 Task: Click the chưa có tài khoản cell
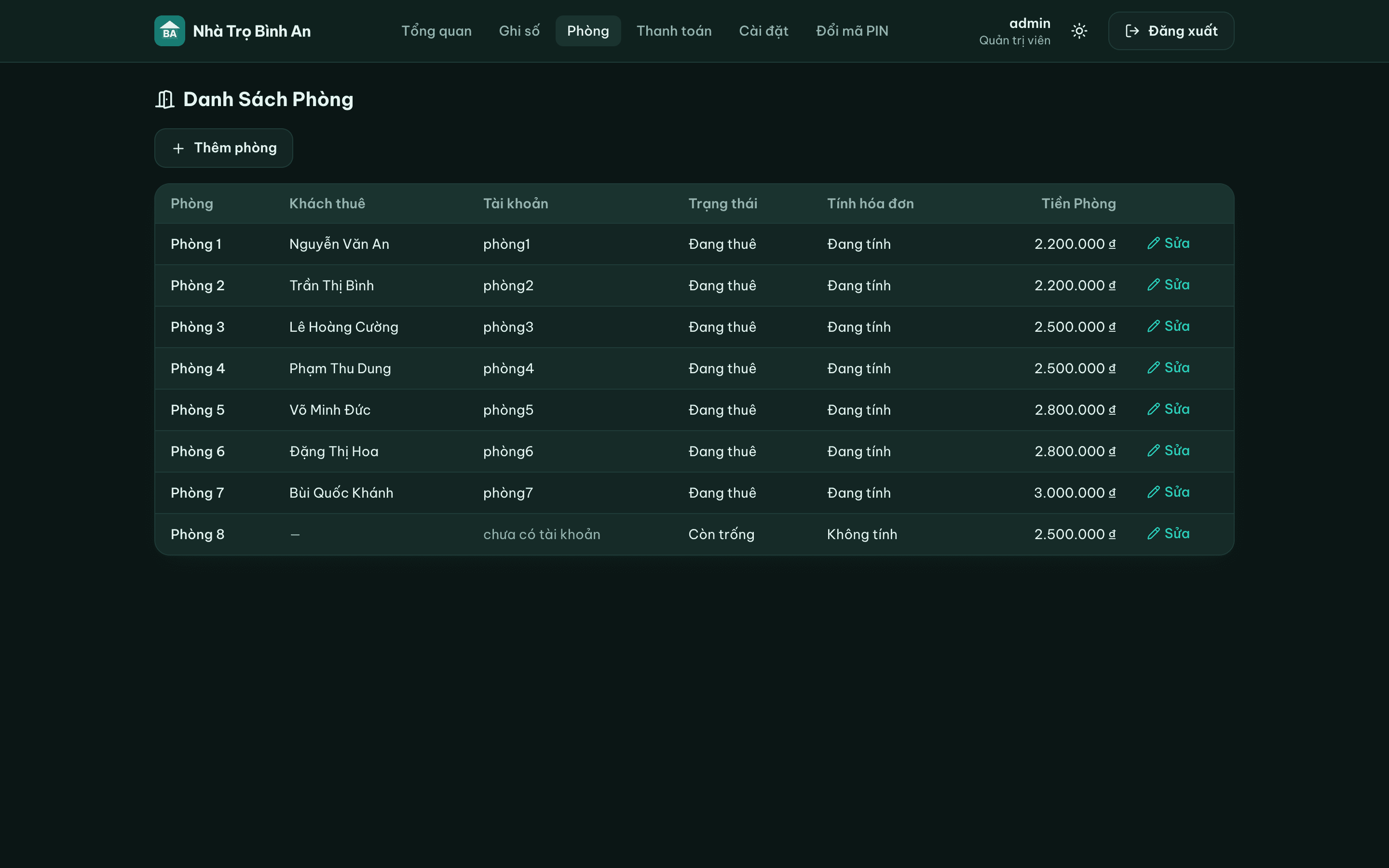click(x=541, y=534)
